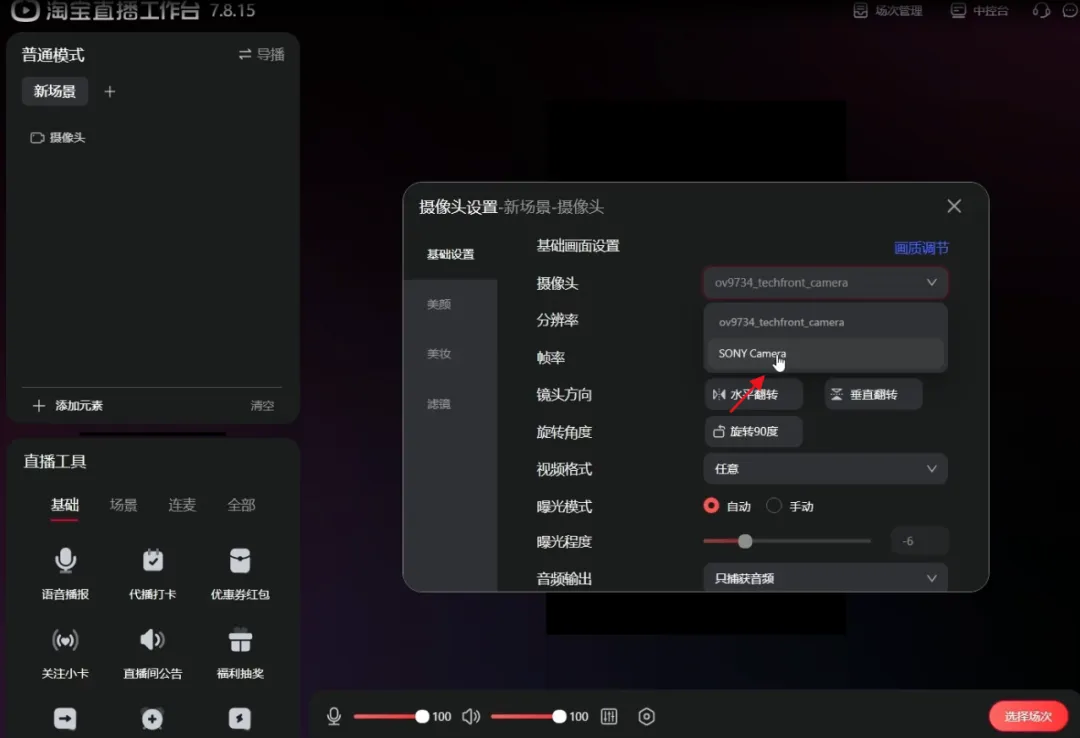Switch to the 美颜 beauty tab
The height and width of the screenshot is (738, 1080).
point(438,304)
